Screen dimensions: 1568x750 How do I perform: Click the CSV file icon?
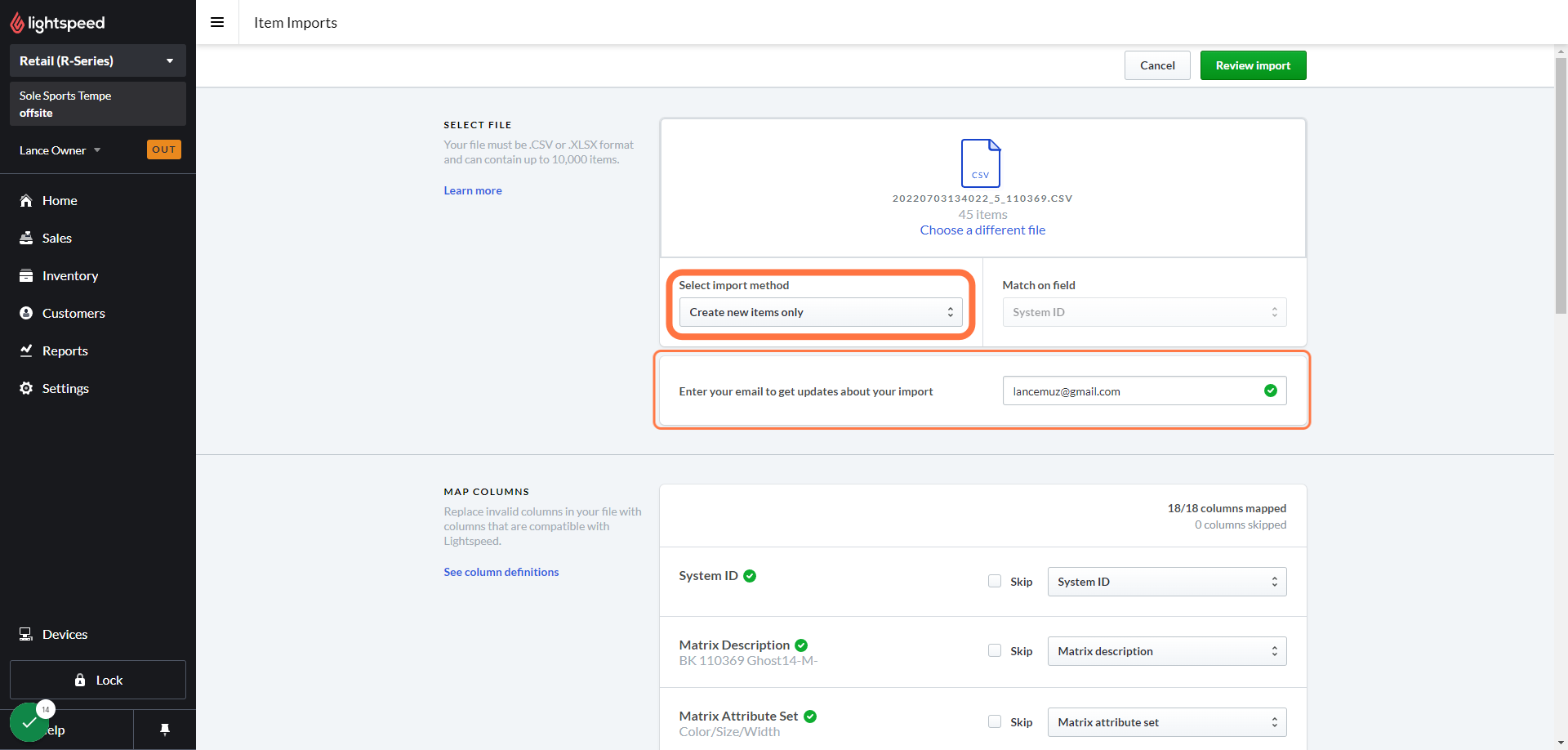[981, 163]
